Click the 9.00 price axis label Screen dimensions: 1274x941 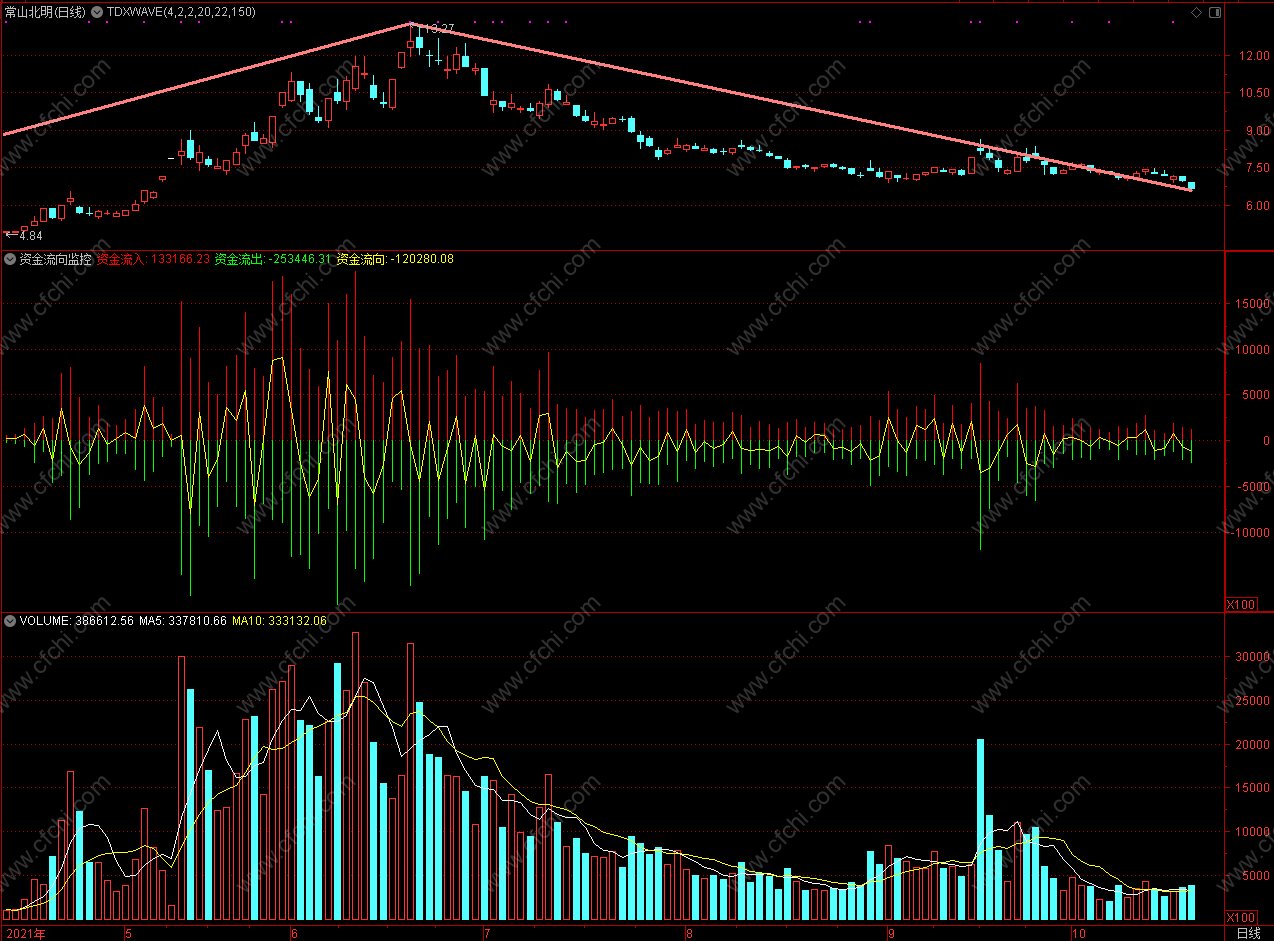click(1256, 131)
